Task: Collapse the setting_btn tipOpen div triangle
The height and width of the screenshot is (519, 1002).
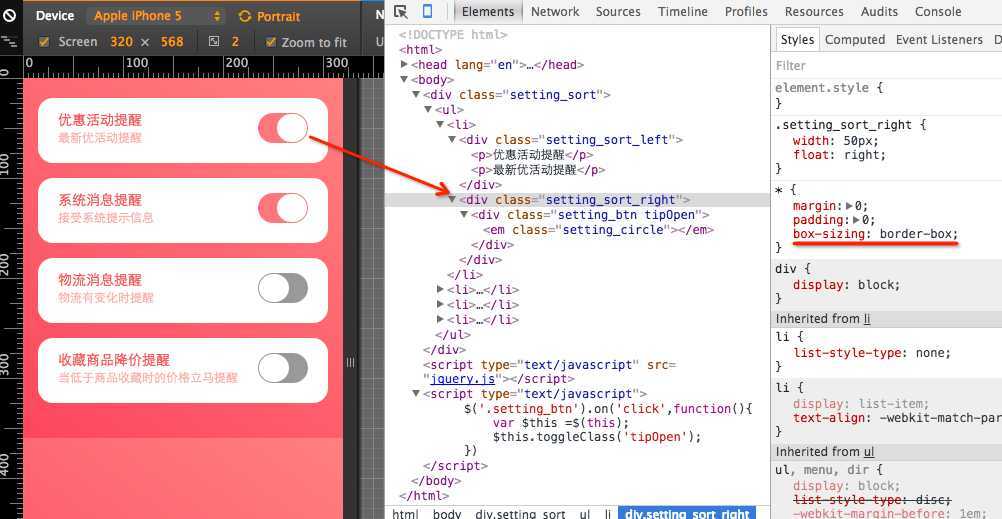Action: click(x=465, y=215)
